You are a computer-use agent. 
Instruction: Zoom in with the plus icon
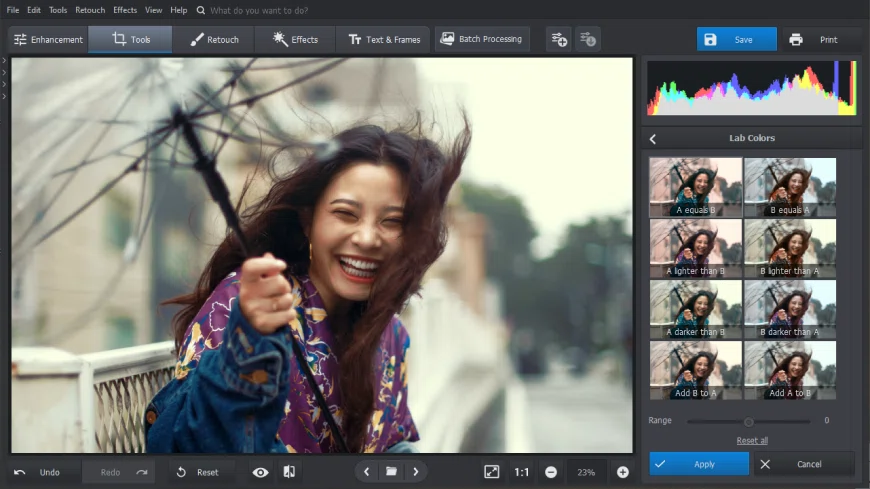pyautogui.click(x=623, y=472)
